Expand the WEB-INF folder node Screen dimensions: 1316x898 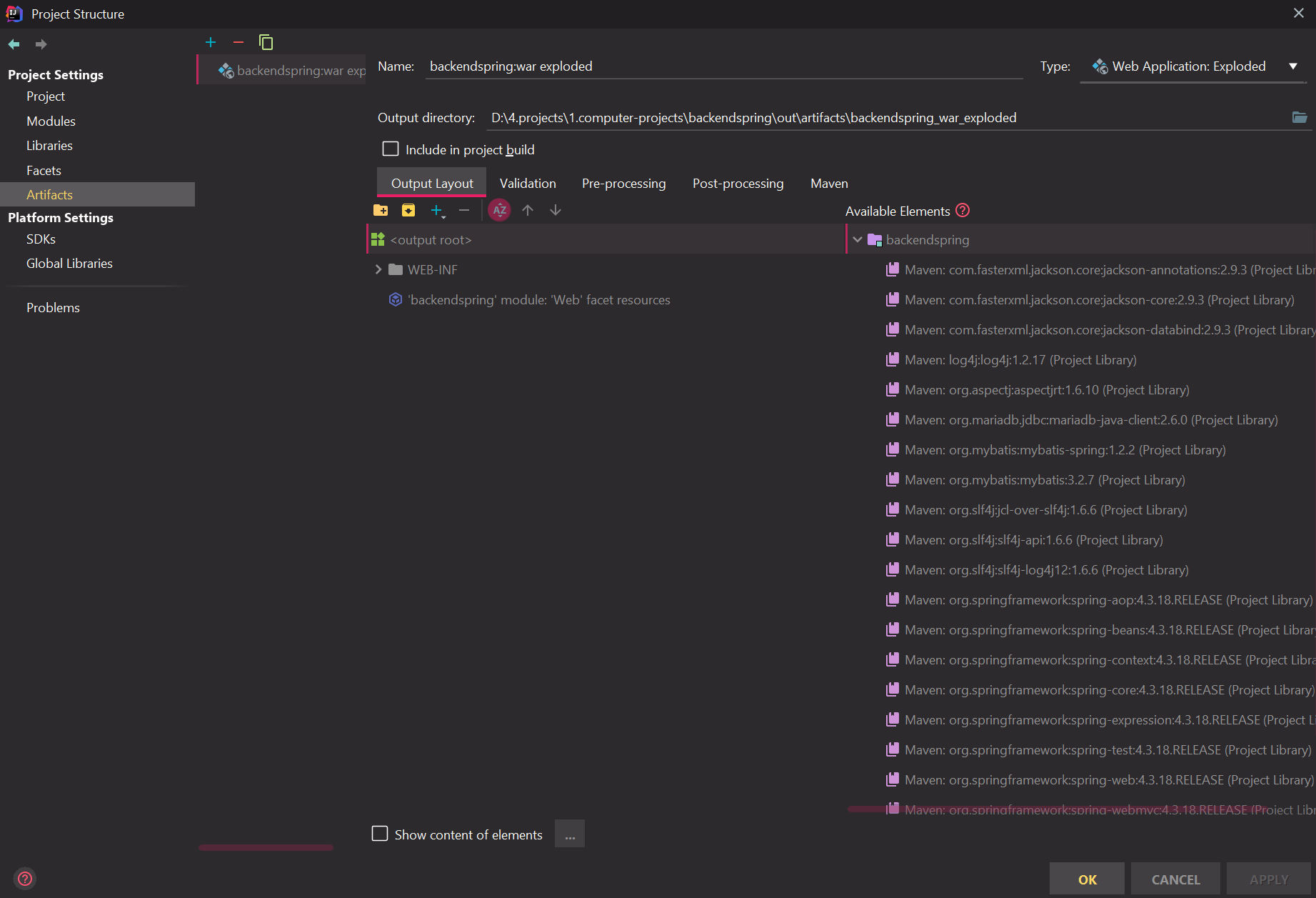(x=378, y=269)
